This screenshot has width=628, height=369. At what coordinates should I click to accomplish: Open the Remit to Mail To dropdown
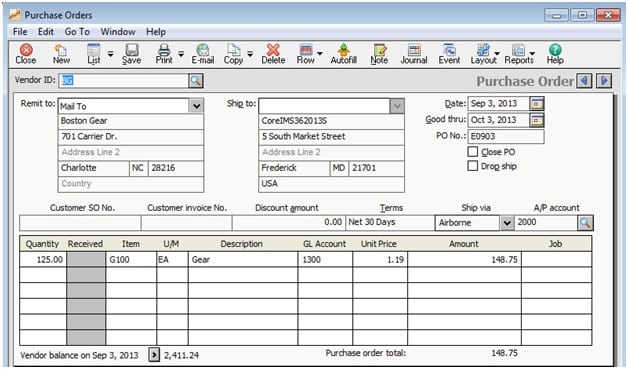(x=196, y=106)
